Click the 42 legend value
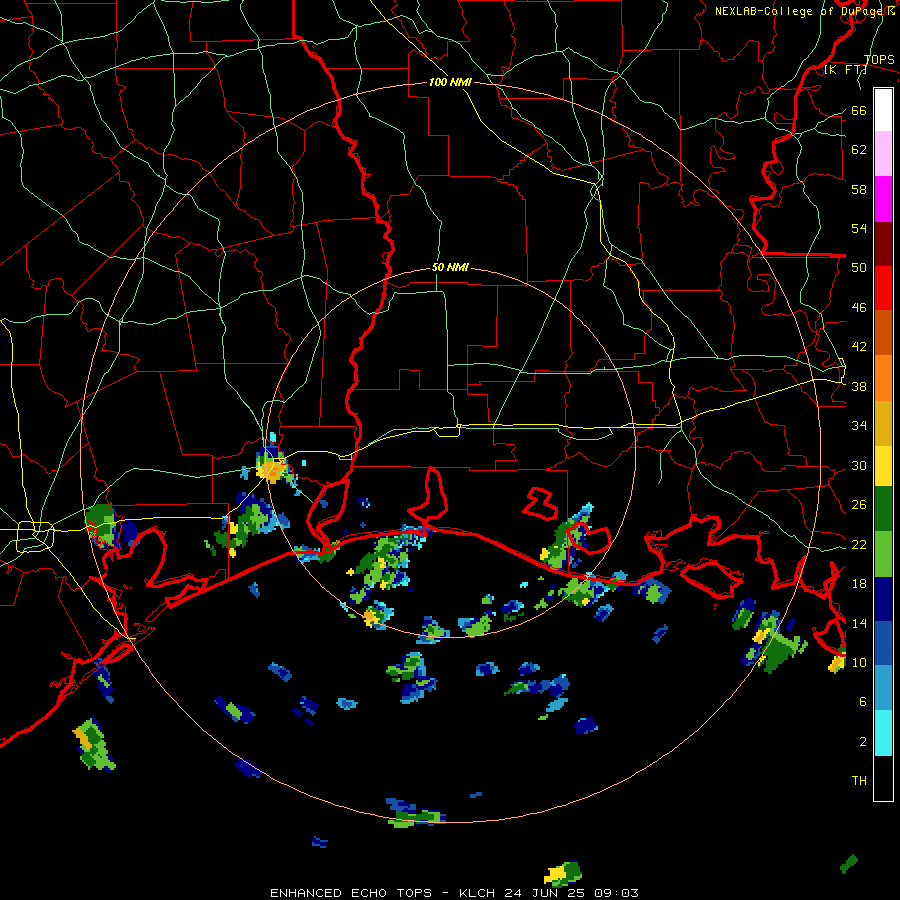This screenshot has height=900, width=900. coord(859,346)
